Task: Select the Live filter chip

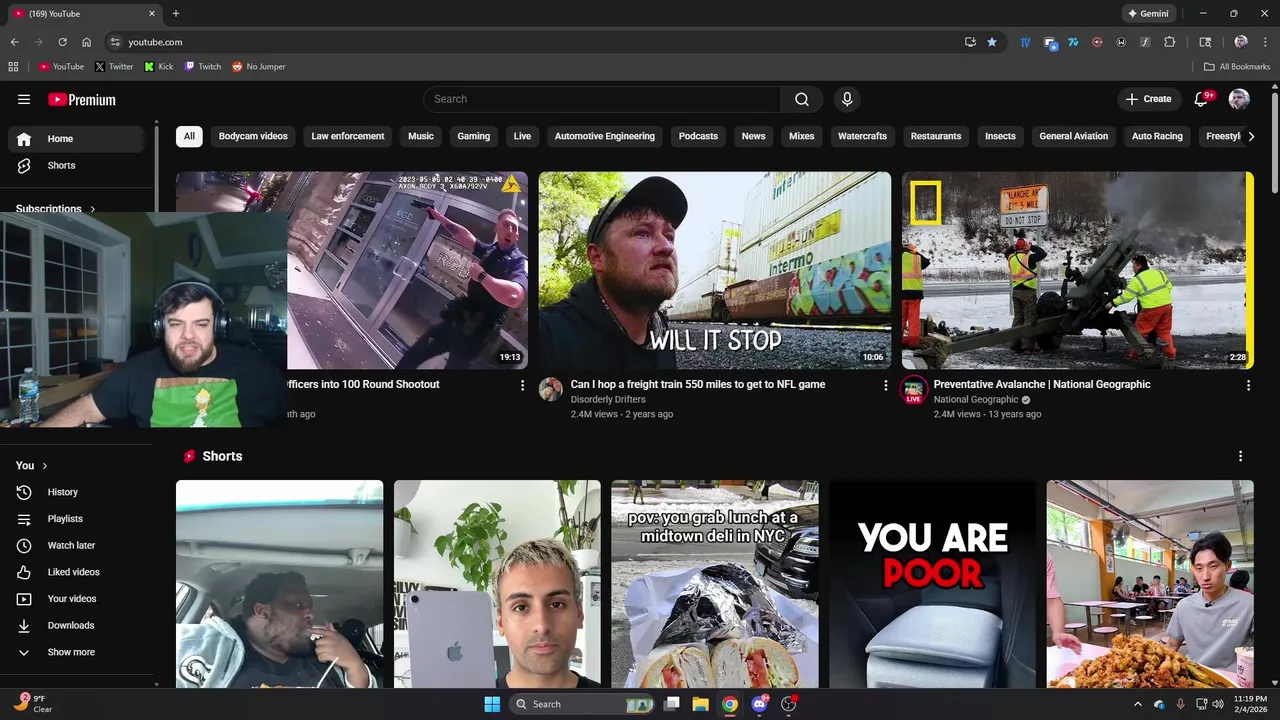Action: tap(522, 136)
